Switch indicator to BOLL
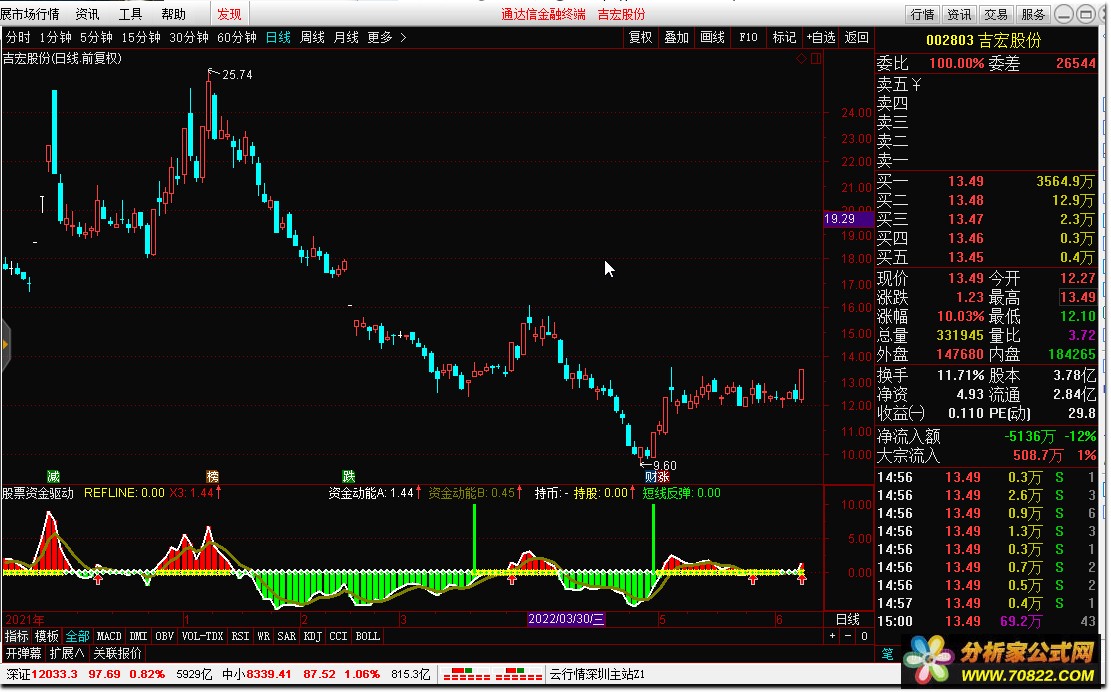1111x692 pixels. tap(368, 636)
